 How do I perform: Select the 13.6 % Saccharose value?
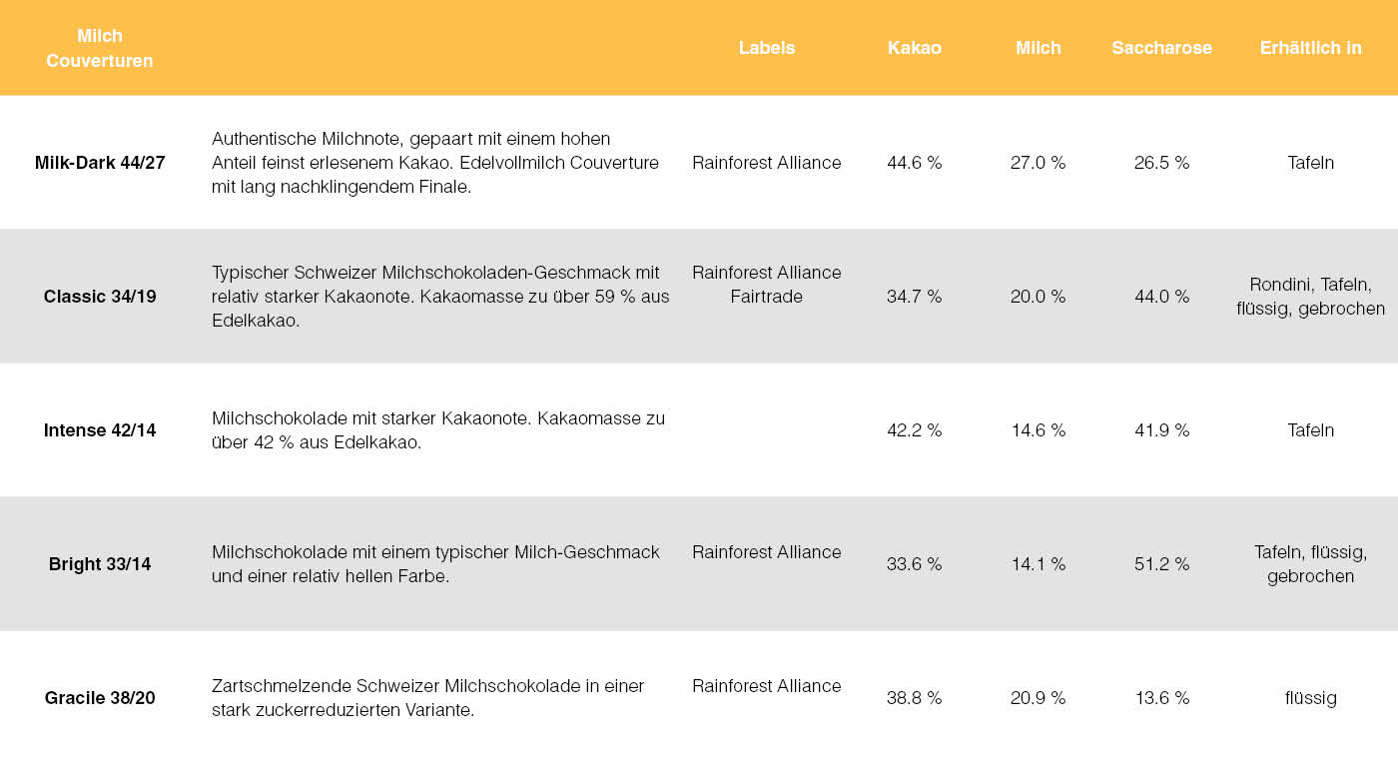tap(1161, 698)
